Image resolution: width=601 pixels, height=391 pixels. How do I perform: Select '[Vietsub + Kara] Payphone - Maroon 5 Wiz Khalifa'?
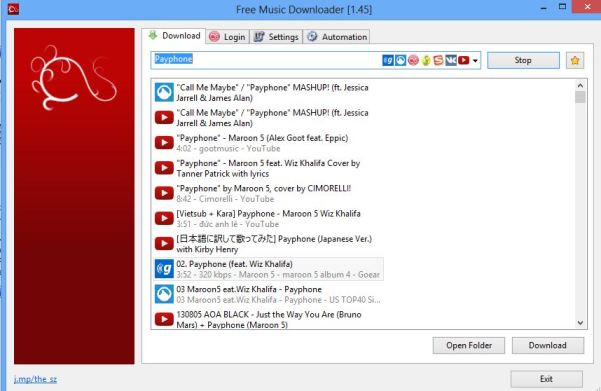[268, 214]
